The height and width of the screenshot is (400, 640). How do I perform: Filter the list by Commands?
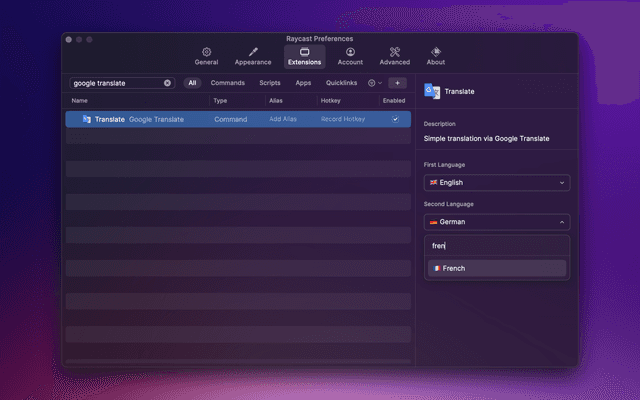click(x=228, y=83)
